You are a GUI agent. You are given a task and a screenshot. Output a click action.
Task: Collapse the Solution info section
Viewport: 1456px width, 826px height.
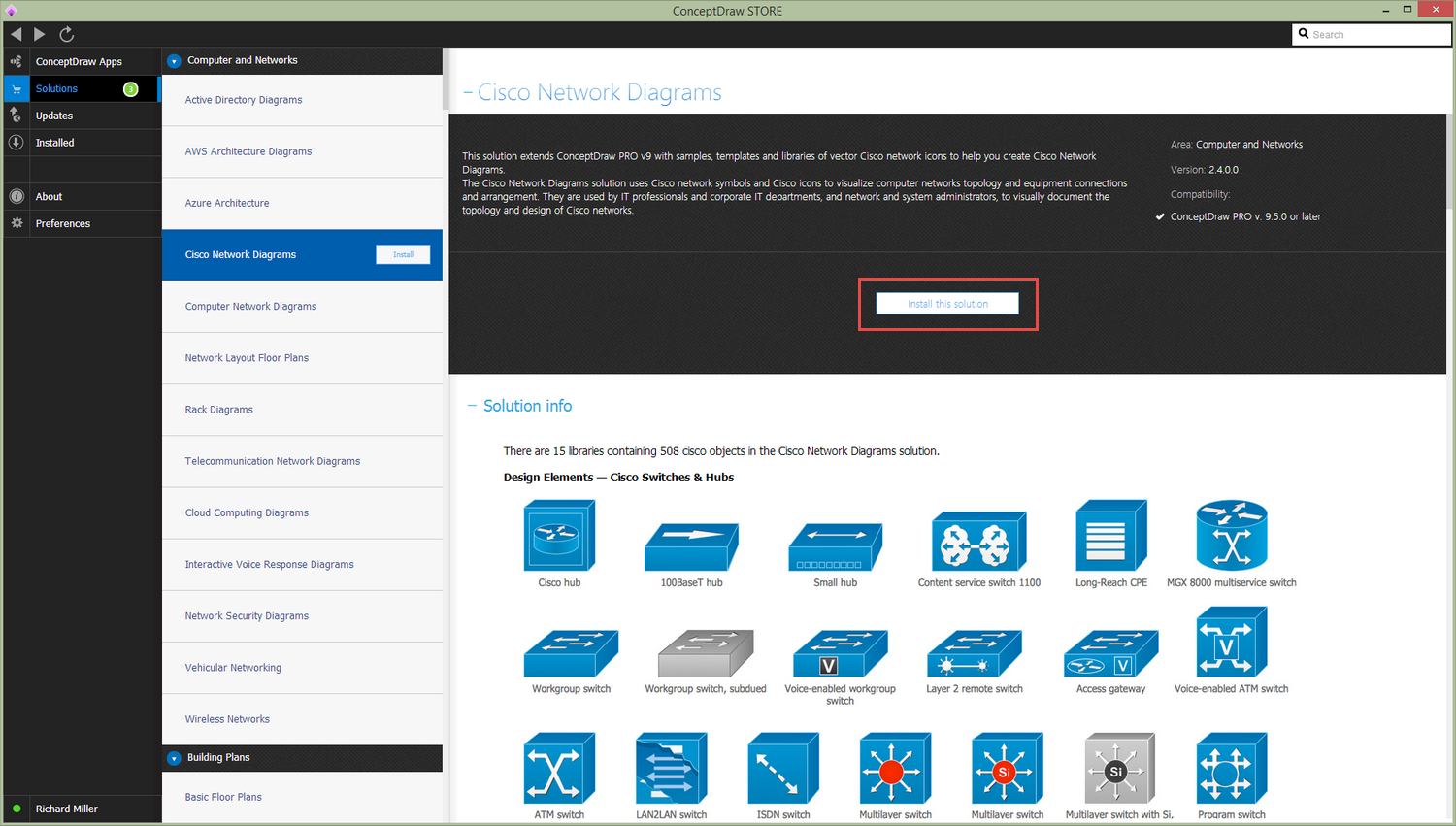[x=473, y=406]
